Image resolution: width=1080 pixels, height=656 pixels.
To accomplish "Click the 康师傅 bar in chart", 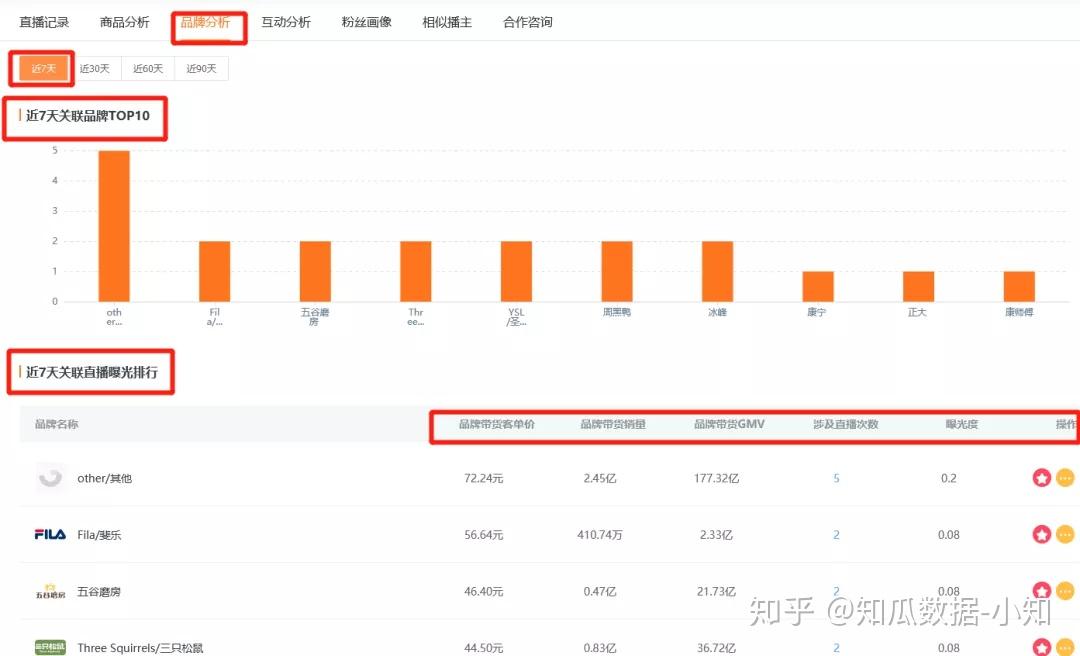I will 1019,287.
